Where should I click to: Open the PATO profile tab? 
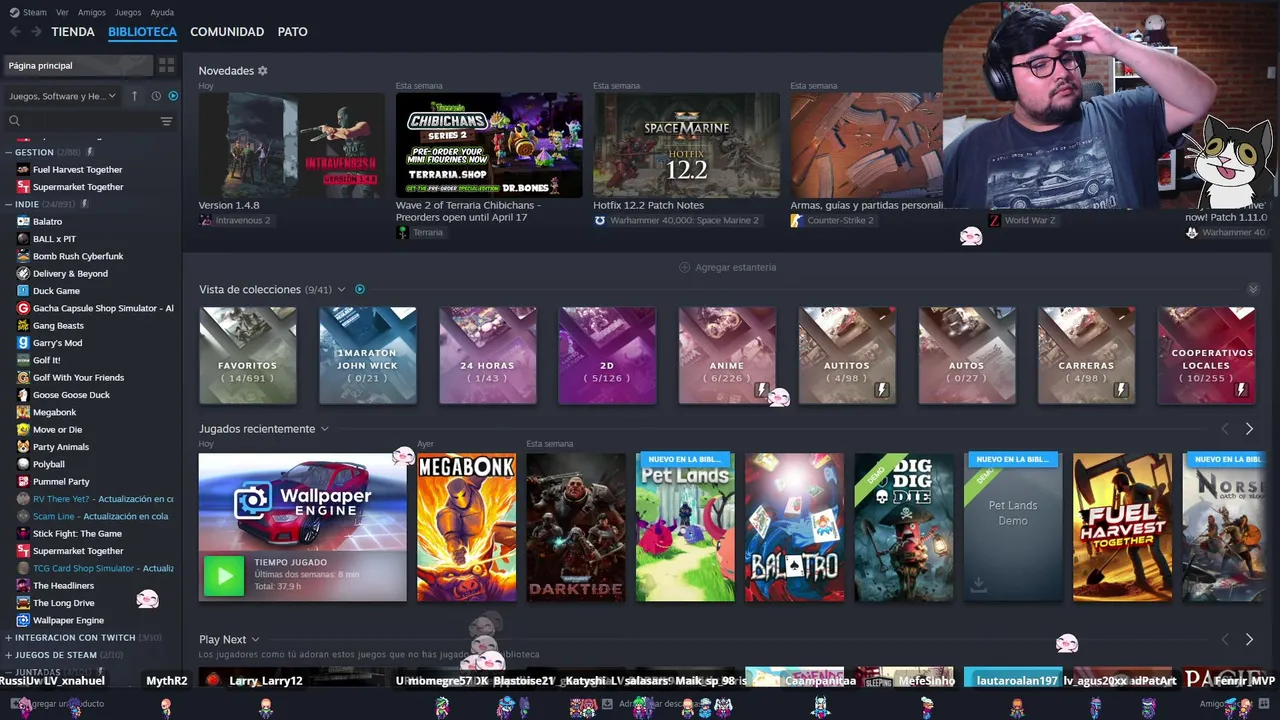point(292,32)
